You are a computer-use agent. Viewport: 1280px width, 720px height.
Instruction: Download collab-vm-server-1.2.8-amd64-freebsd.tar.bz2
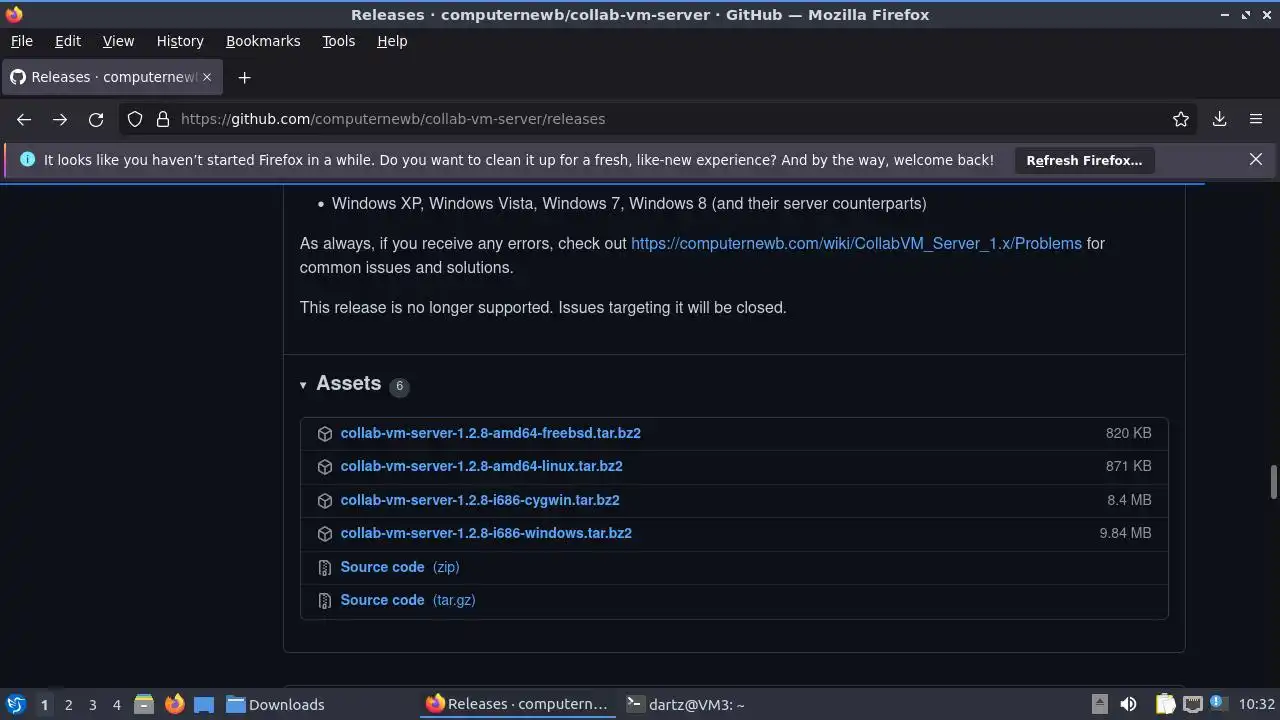tap(490, 433)
